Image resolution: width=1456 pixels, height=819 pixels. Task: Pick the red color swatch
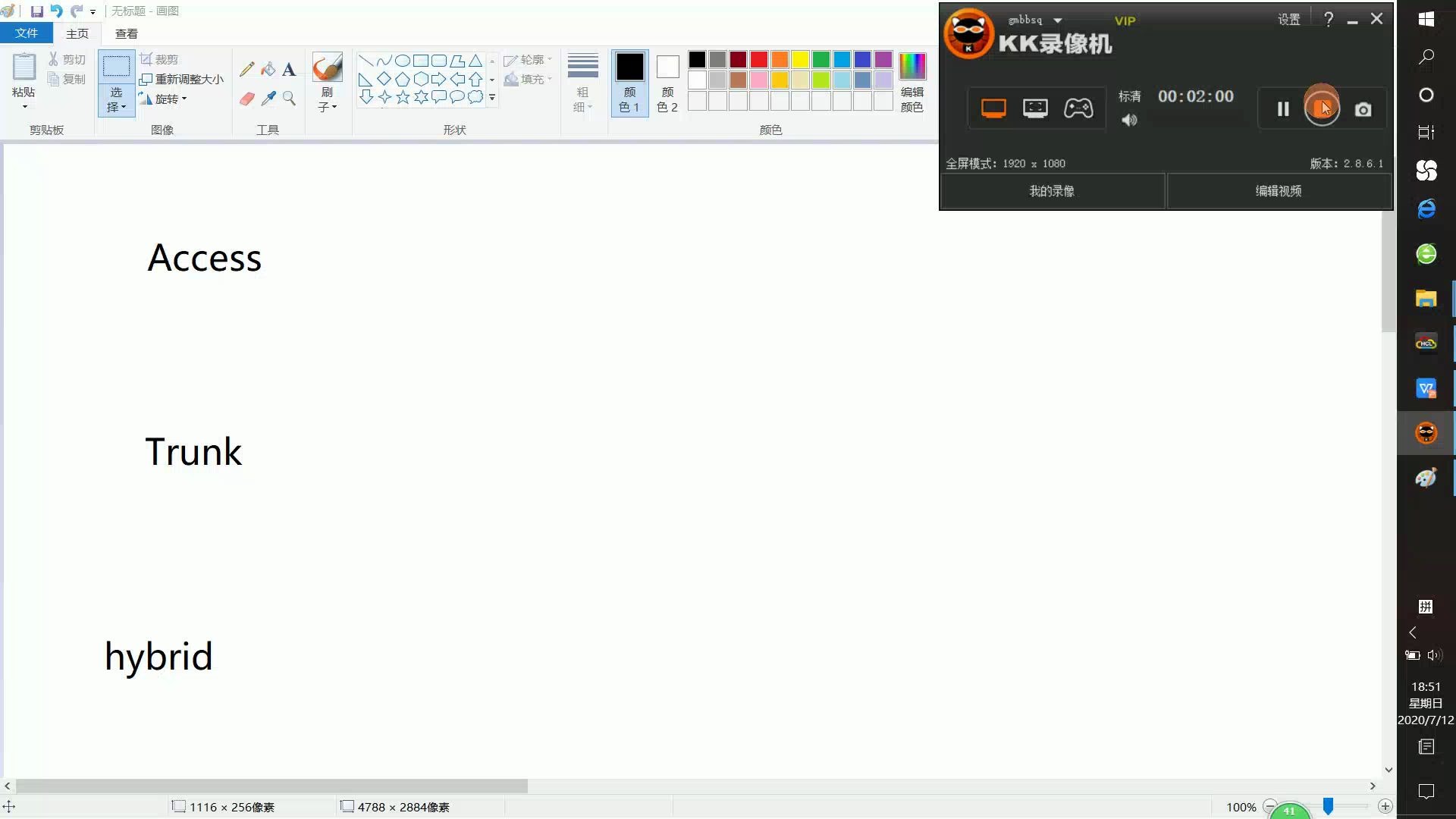click(759, 59)
